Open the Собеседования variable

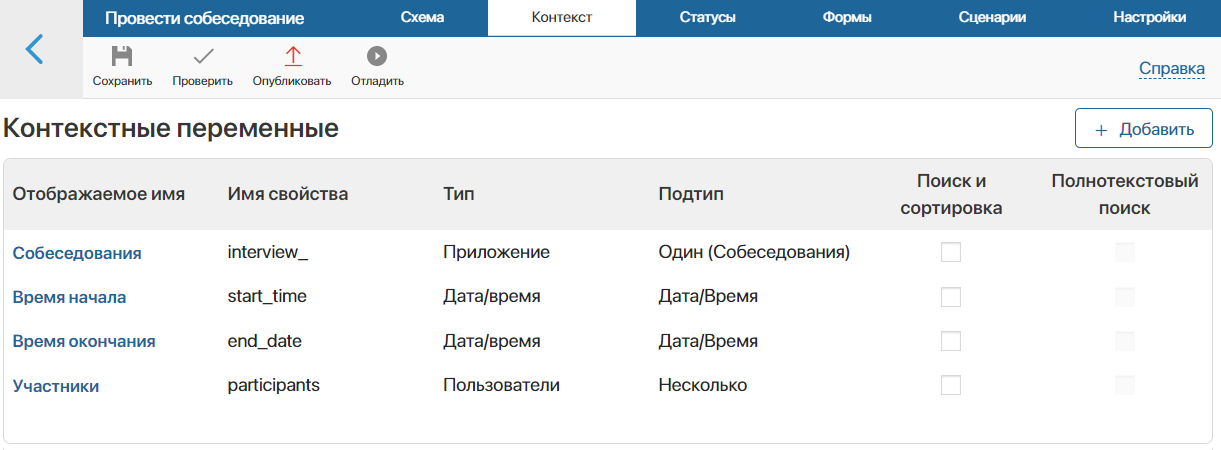(x=77, y=253)
